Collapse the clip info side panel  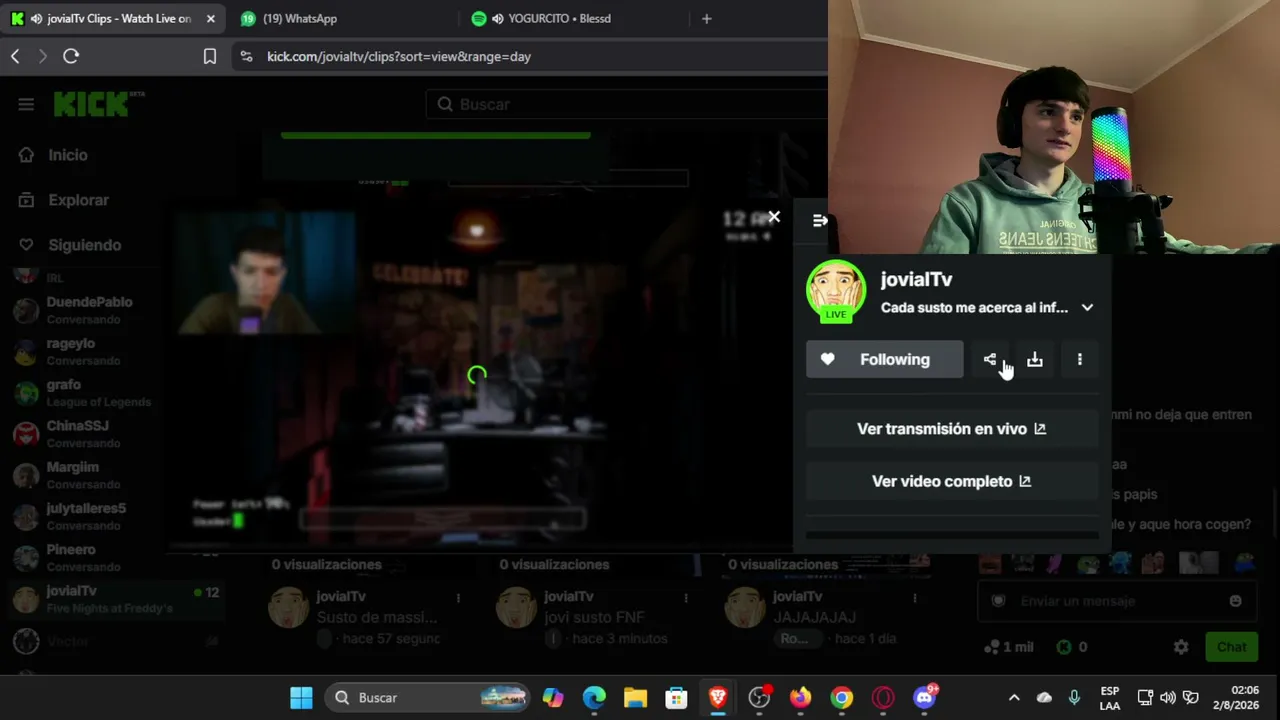(x=820, y=221)
